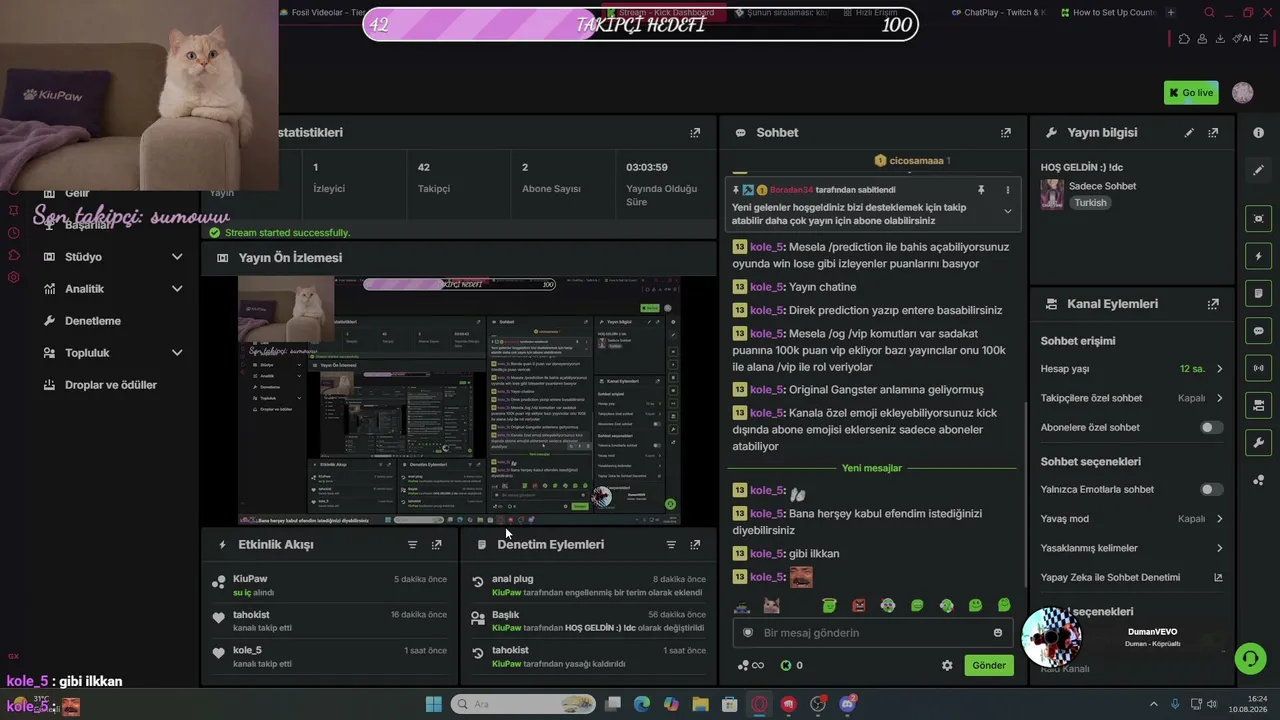Click the Turkish language tag
Screen dimensions: 1280x720
point(1090,203)
